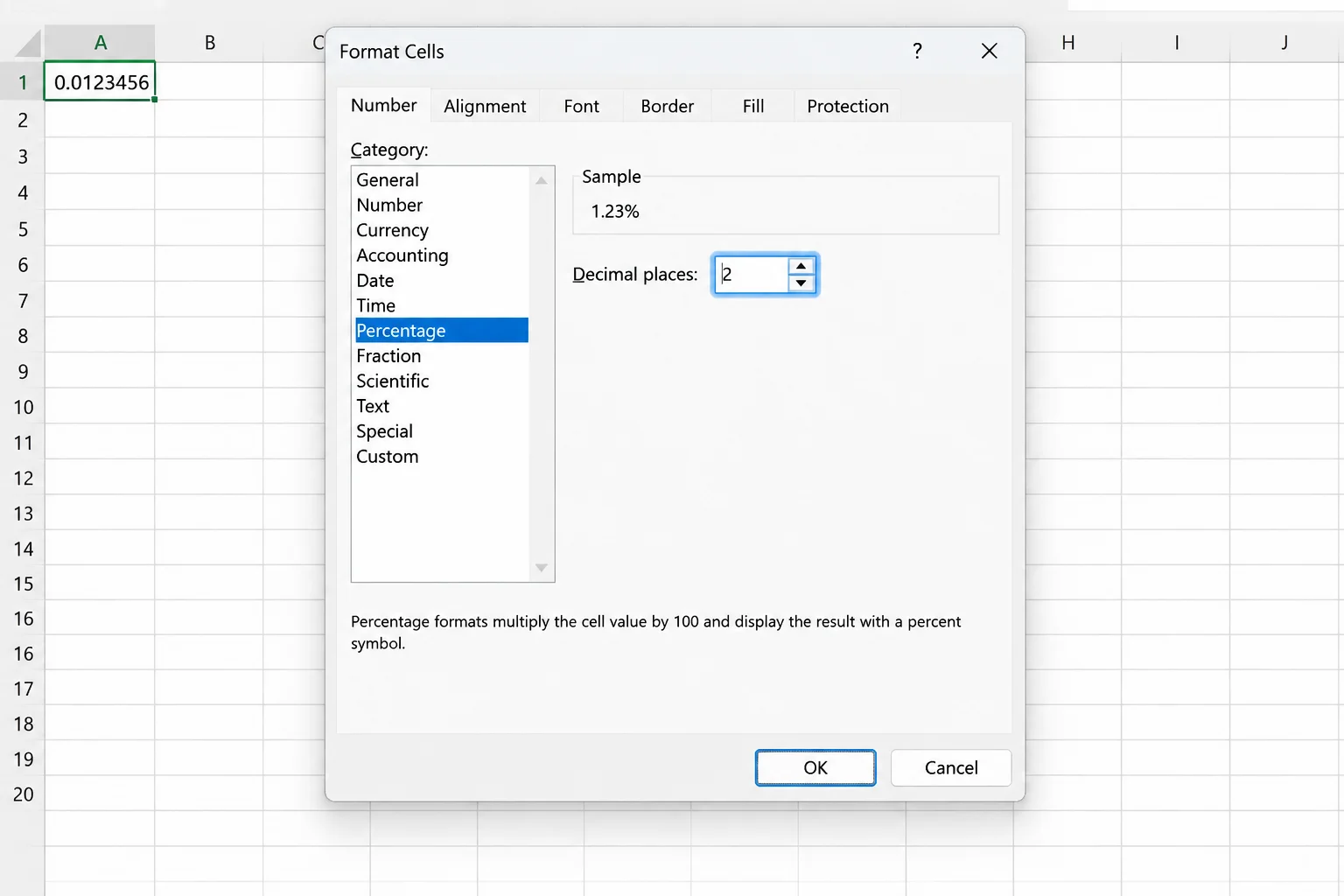This screenshot has height=896, width=1344.
Task: Select row 10 header
Action: [x=23, y=407]
